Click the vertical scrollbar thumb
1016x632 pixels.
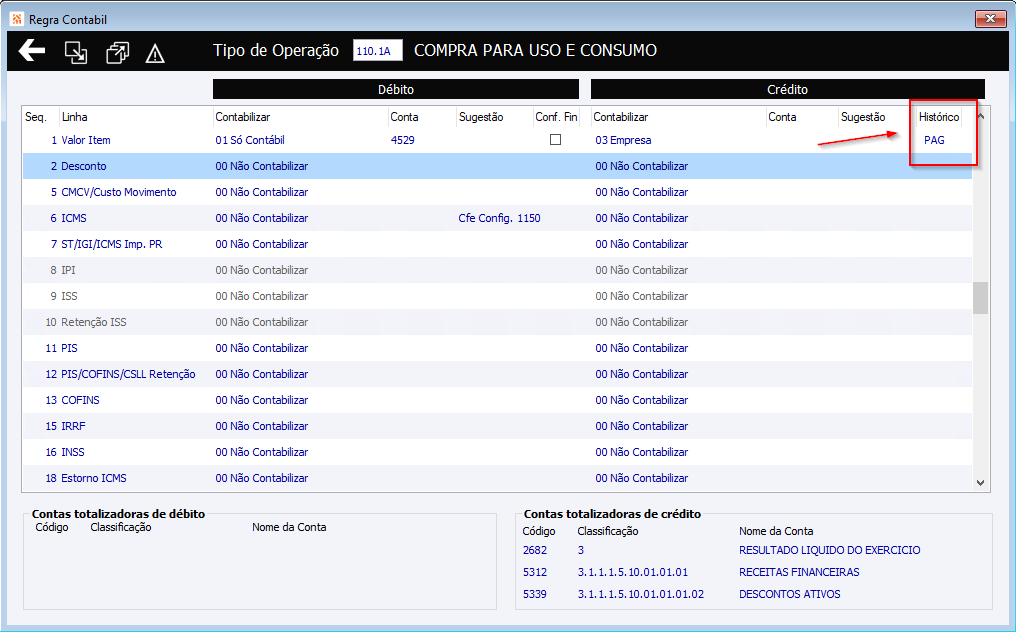980,298
